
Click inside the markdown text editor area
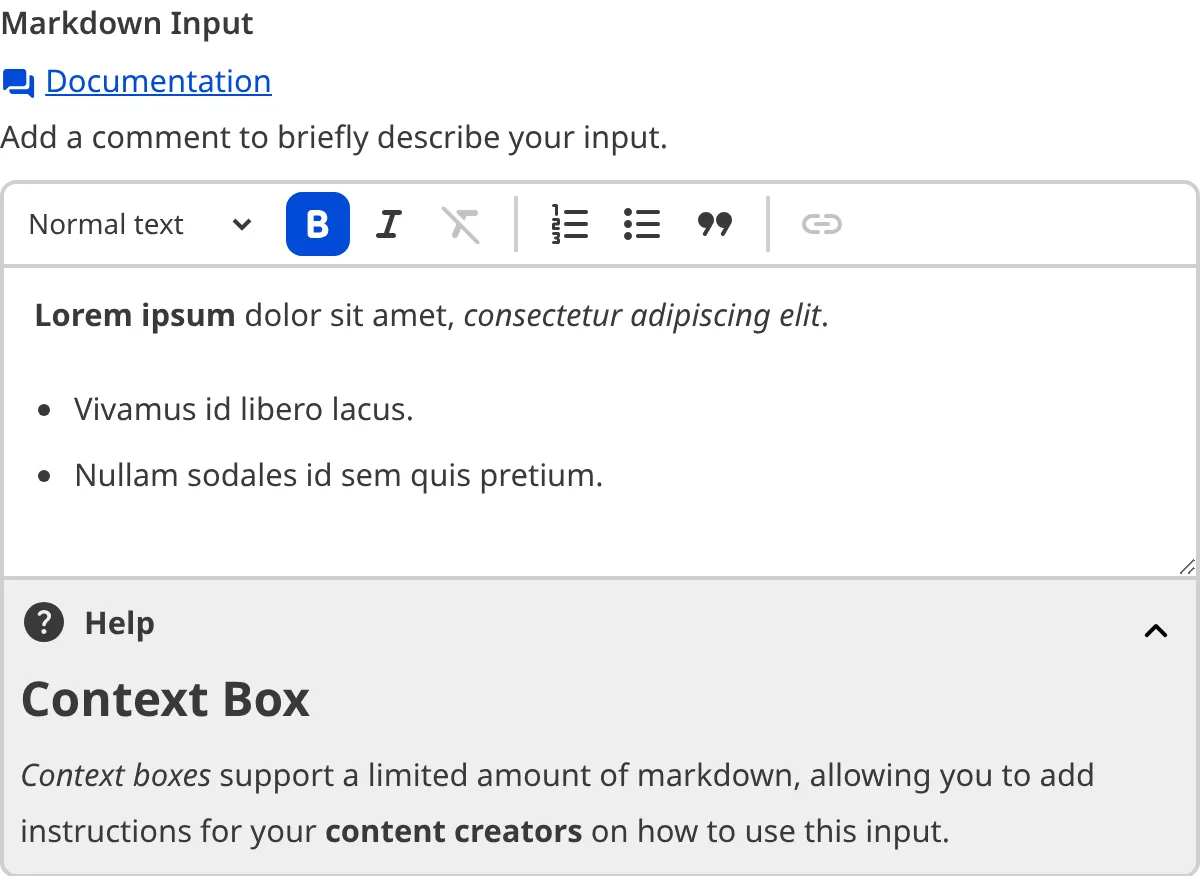coord(600,422)
